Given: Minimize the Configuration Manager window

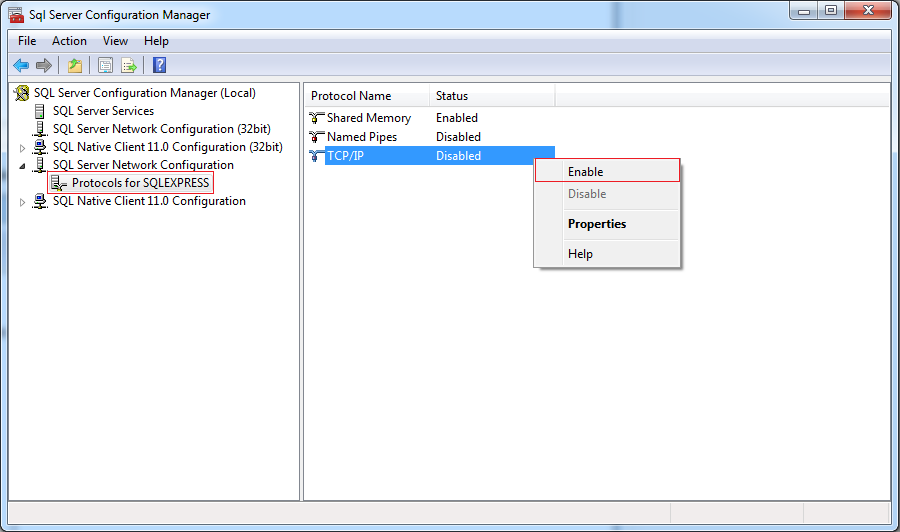Looking at the screenshot, I should [x=804, y=11].
